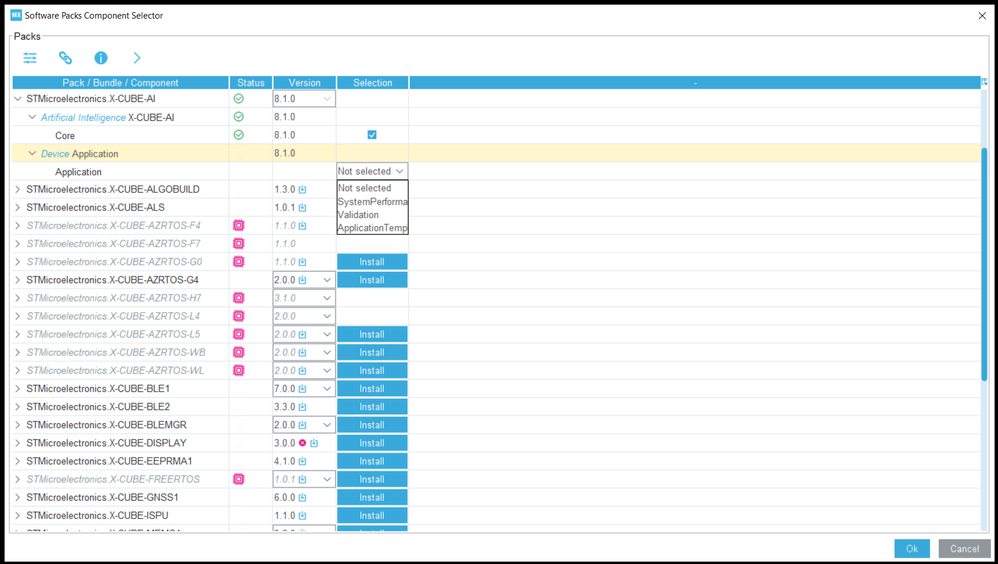Click pink chip status icon for X-CUBE-AZRTOS-L4
The height and width of the screenshot is (564, 998).
point(239,316)
